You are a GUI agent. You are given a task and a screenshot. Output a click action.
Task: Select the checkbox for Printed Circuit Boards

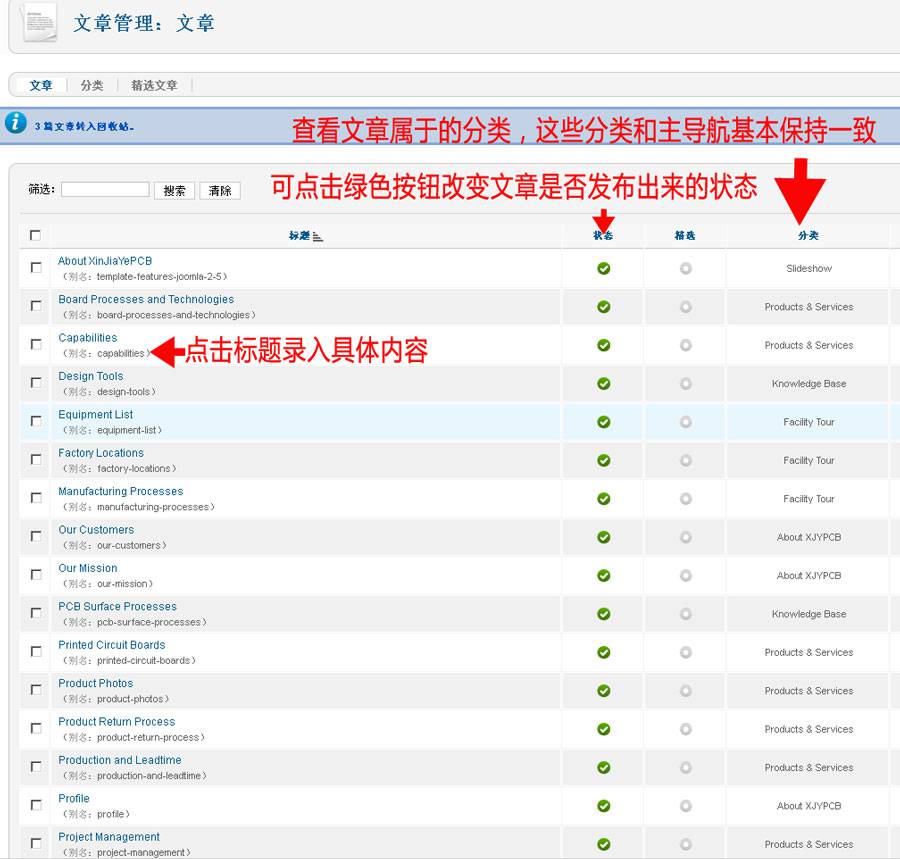35,651
